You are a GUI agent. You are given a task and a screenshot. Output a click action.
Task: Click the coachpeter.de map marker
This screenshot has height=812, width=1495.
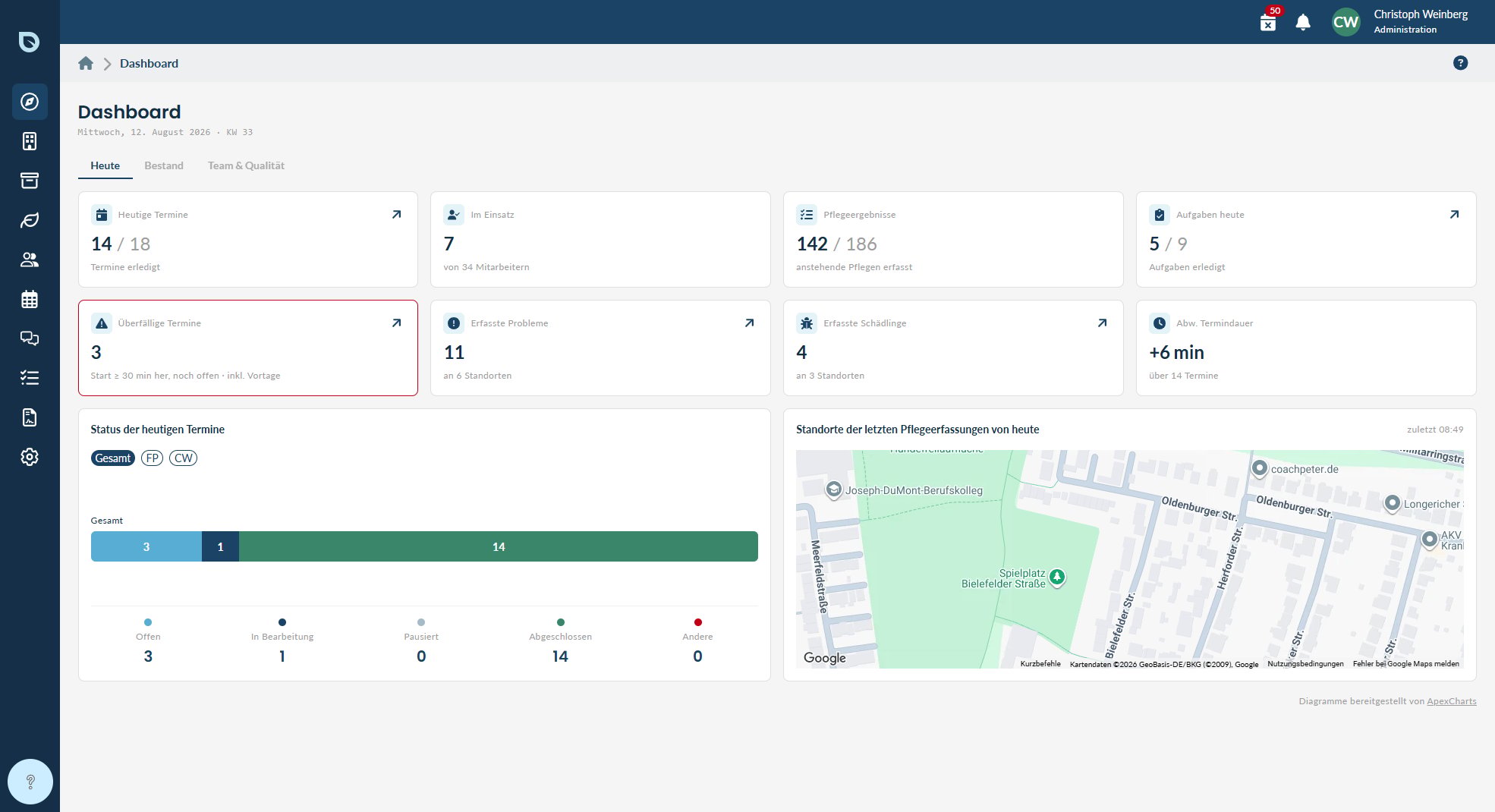tap(1259, 468)
